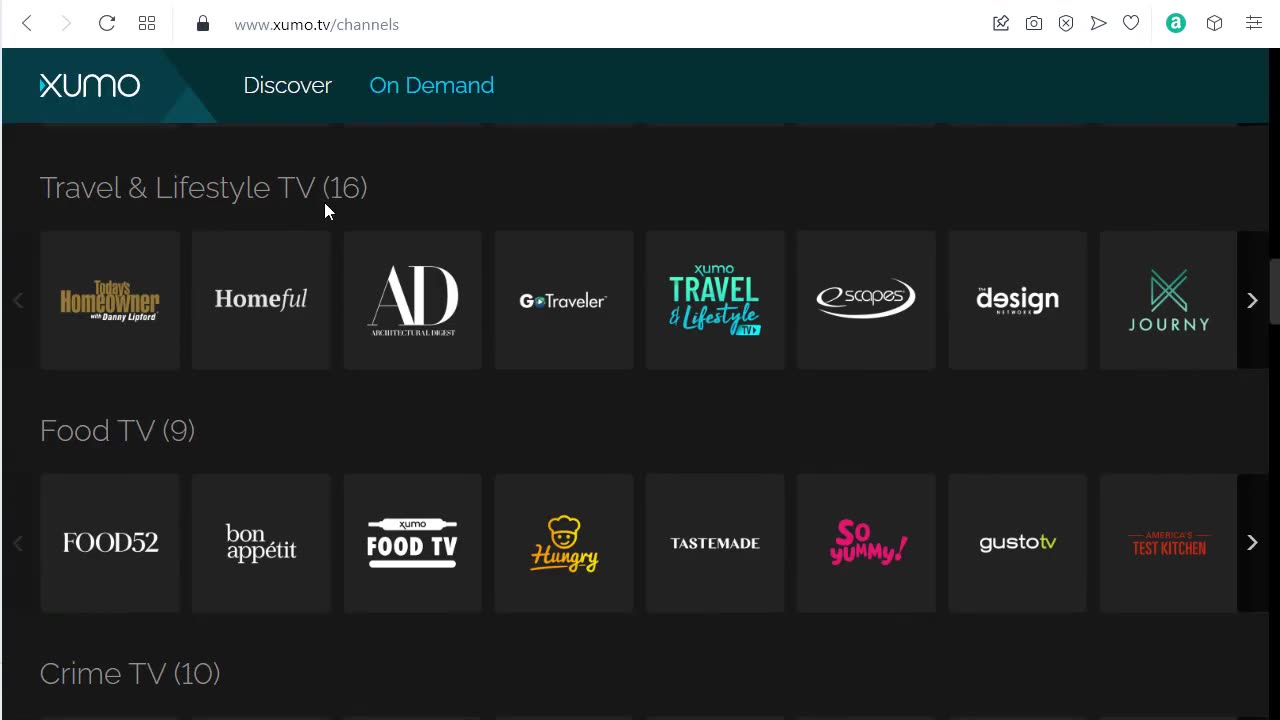Show next Food TV channels

coord(1252,543)
